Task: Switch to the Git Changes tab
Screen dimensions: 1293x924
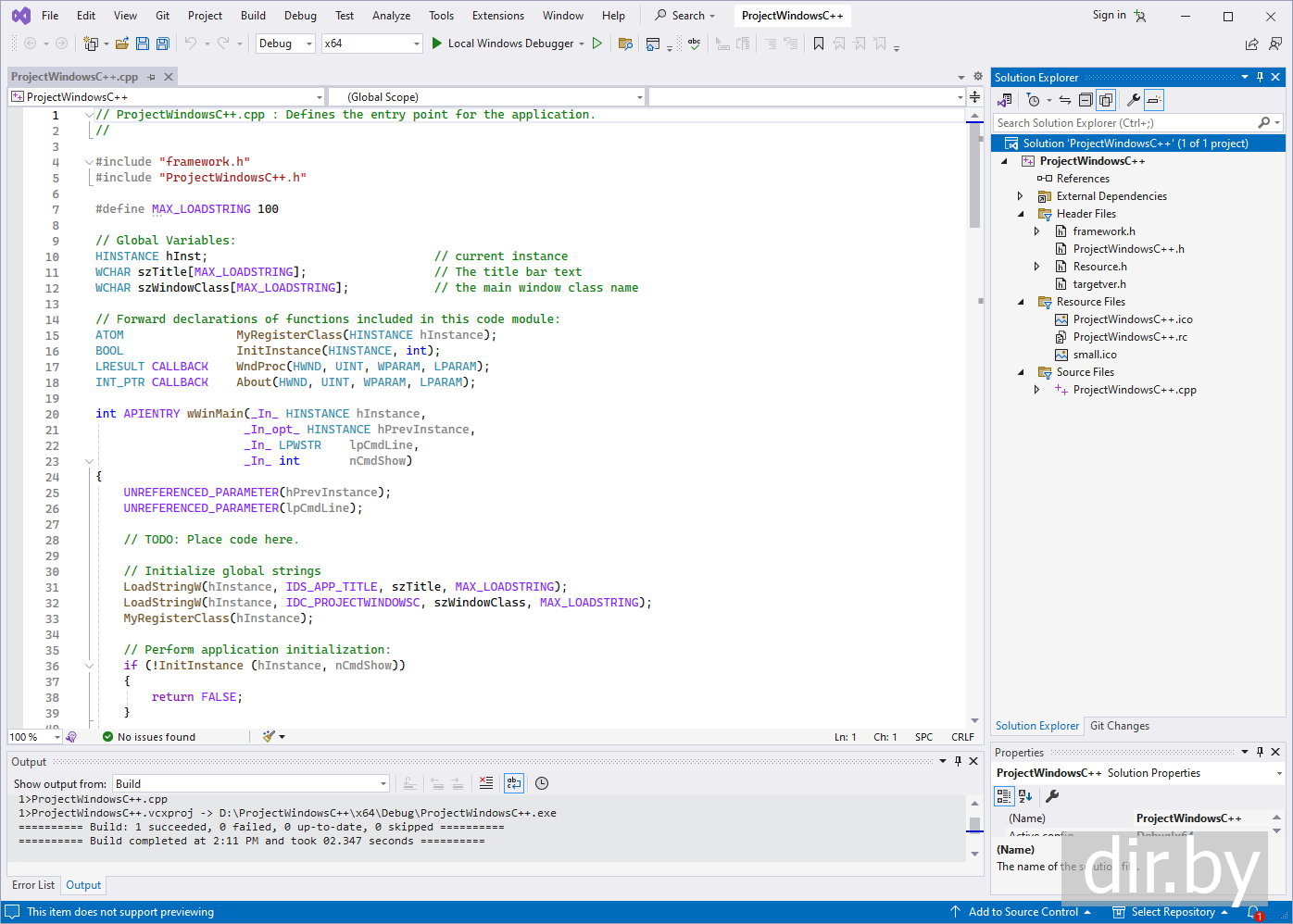Action: point(1119,726)
